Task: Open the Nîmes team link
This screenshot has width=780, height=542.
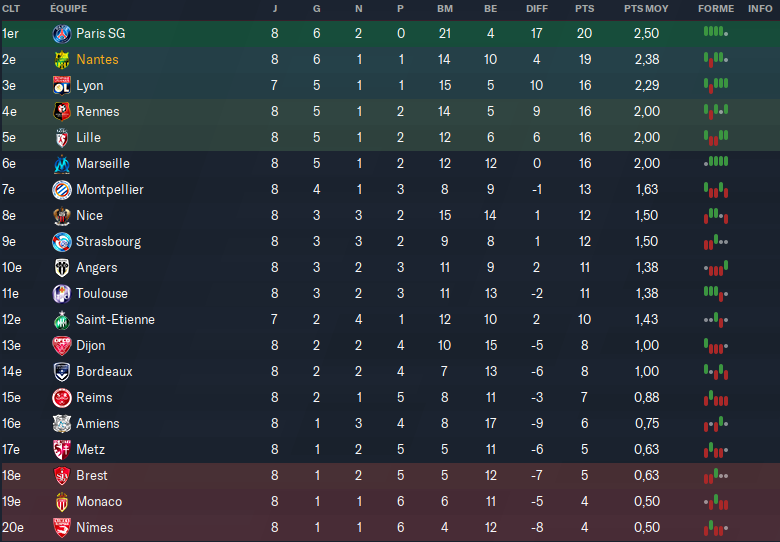Action: (95, 528)
